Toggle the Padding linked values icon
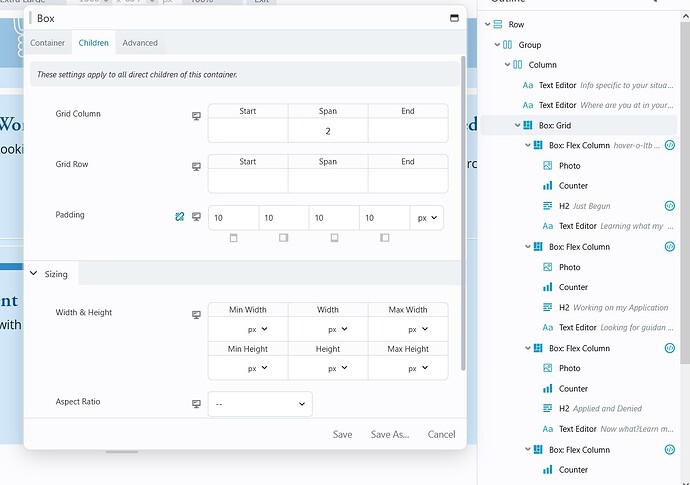The height and width of the screenshot is (485, 690). (x=180, y=217)
